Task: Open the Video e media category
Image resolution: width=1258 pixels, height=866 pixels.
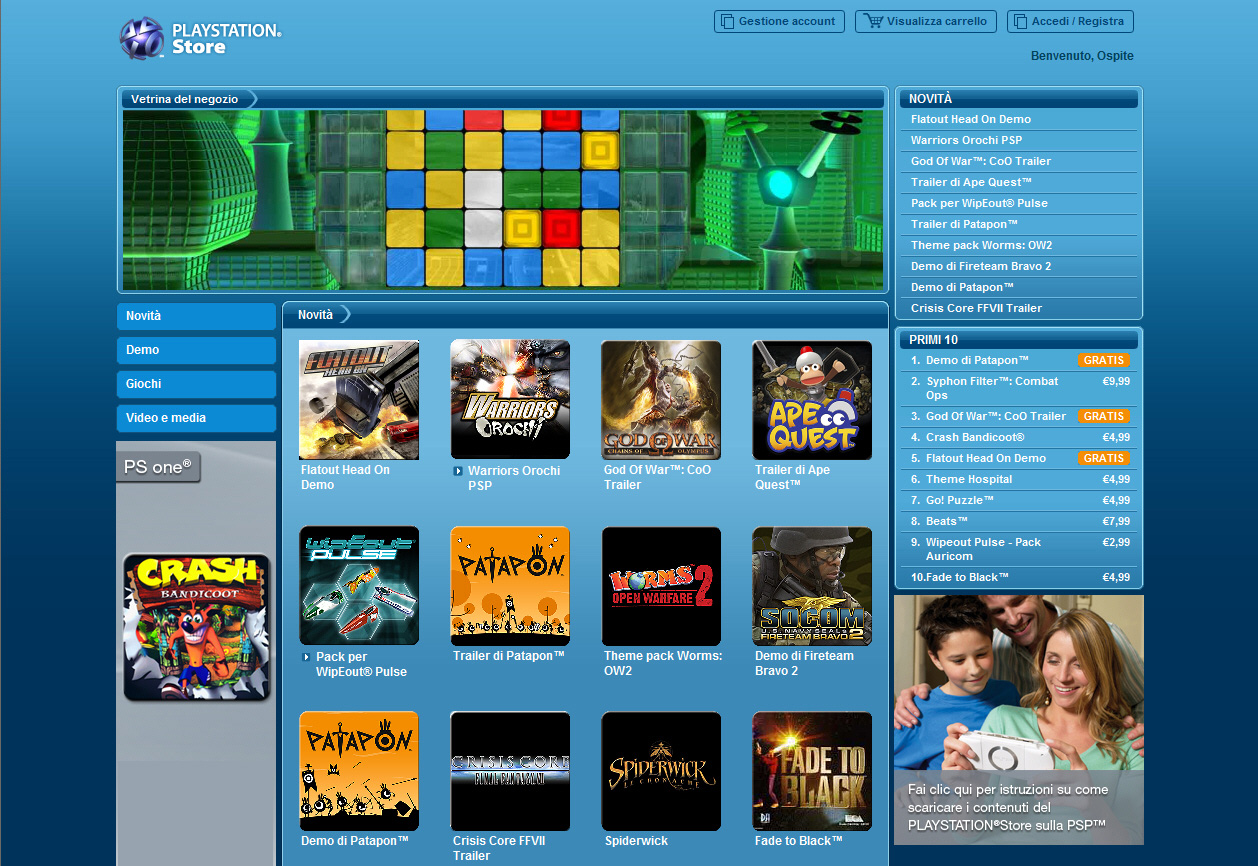Action: (x=196, y=418)
